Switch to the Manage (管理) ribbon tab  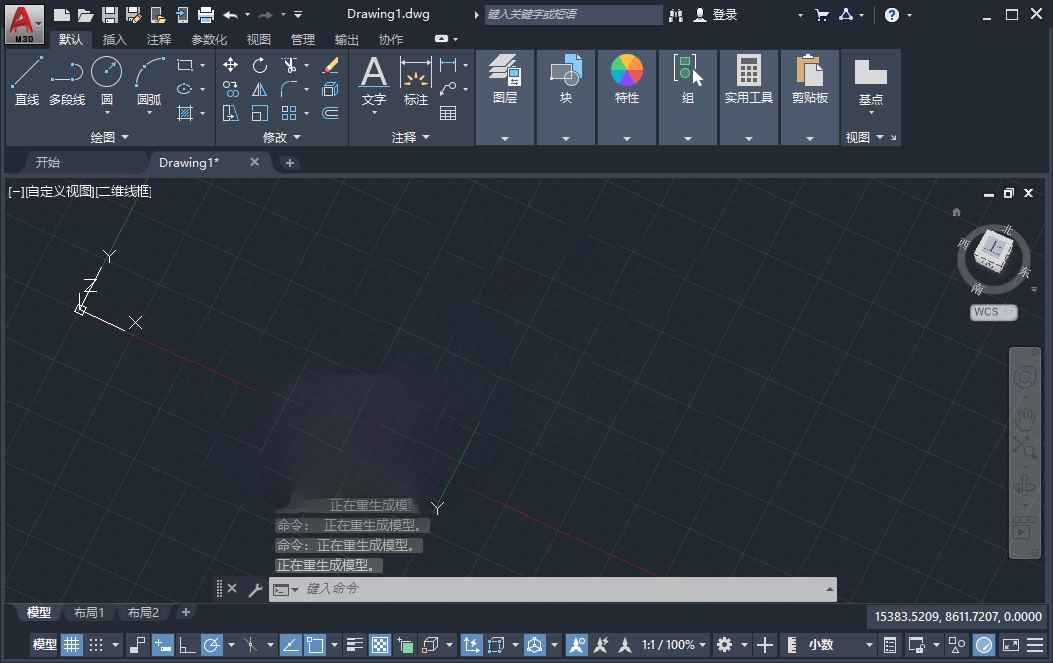[302, 40]
